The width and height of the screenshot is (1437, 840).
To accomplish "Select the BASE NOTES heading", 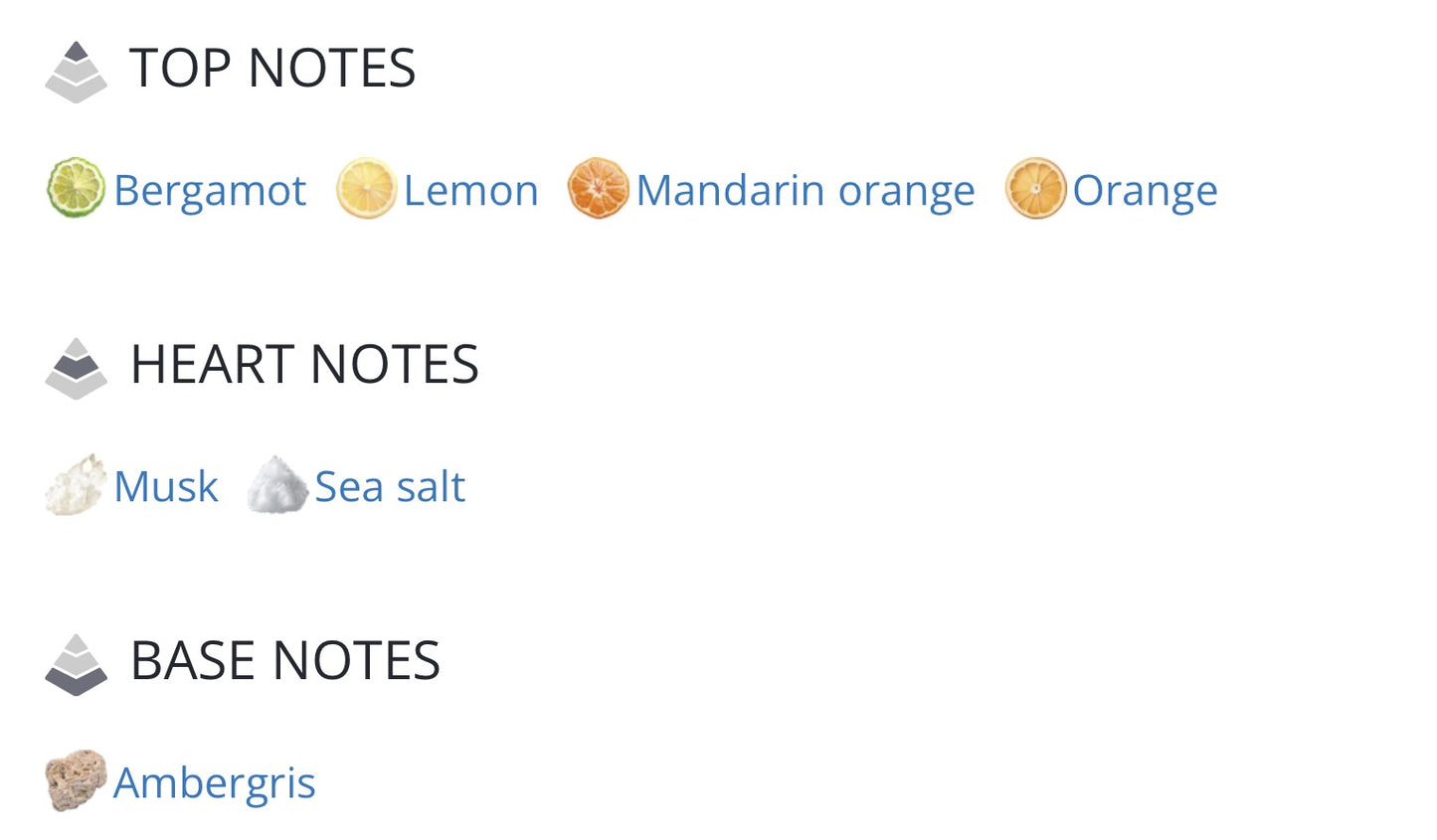I will click(x=285, y=661).
